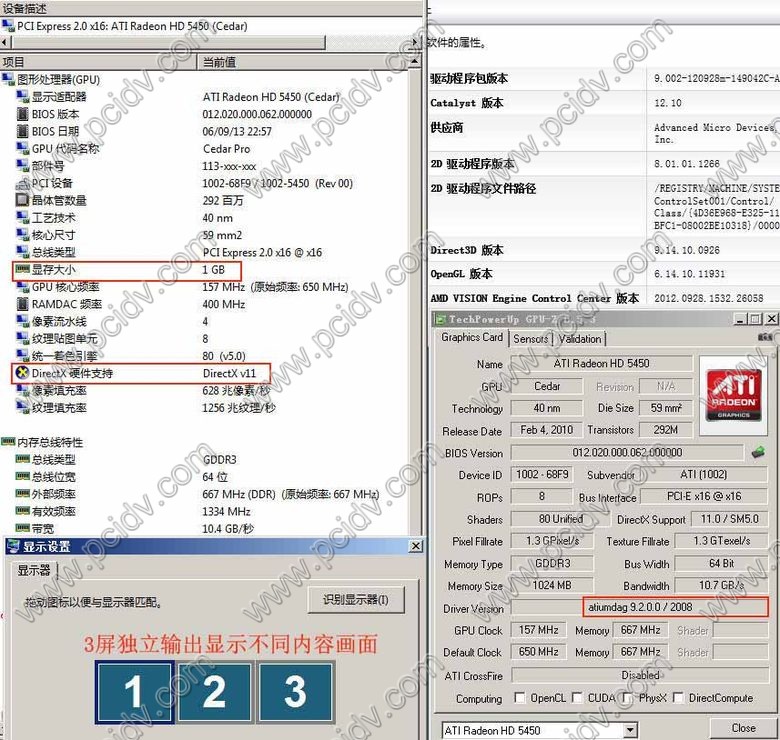The image size is (780, 740).
Task: Close the 显示设置 dialog with X
Action: coord(415,546)
